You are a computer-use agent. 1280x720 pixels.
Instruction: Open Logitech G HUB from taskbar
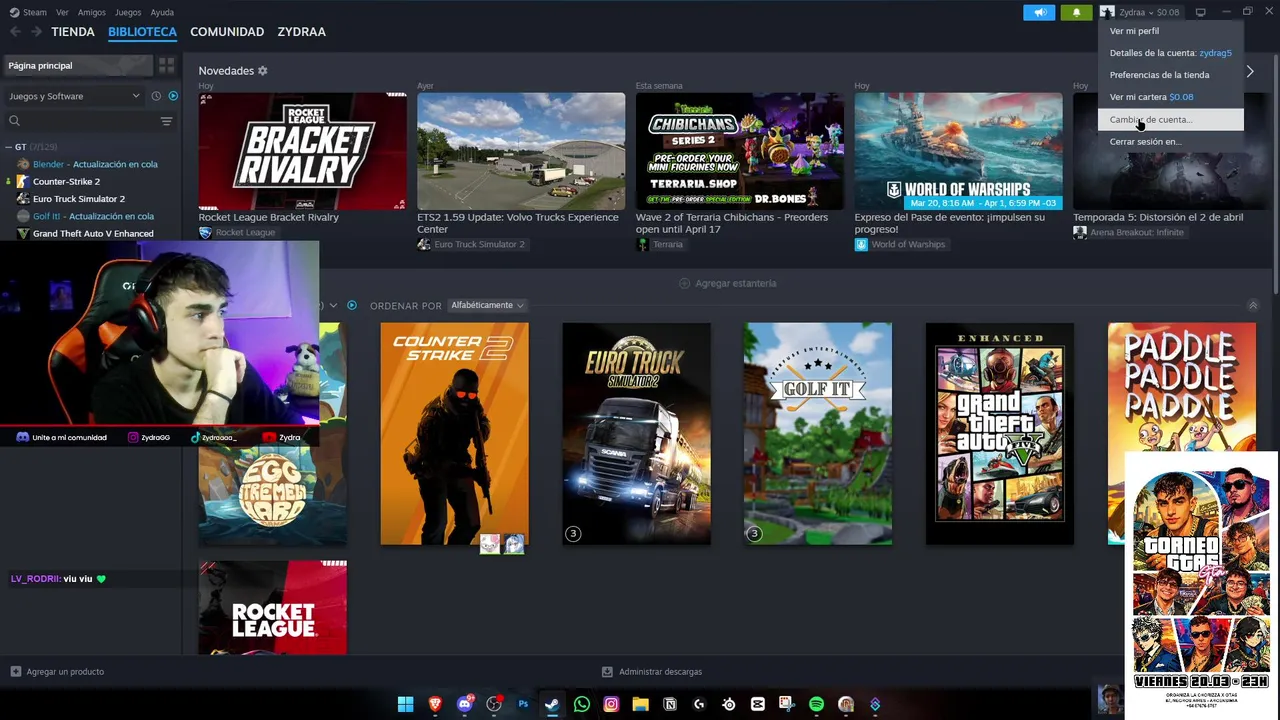click(x=699, y=704)
